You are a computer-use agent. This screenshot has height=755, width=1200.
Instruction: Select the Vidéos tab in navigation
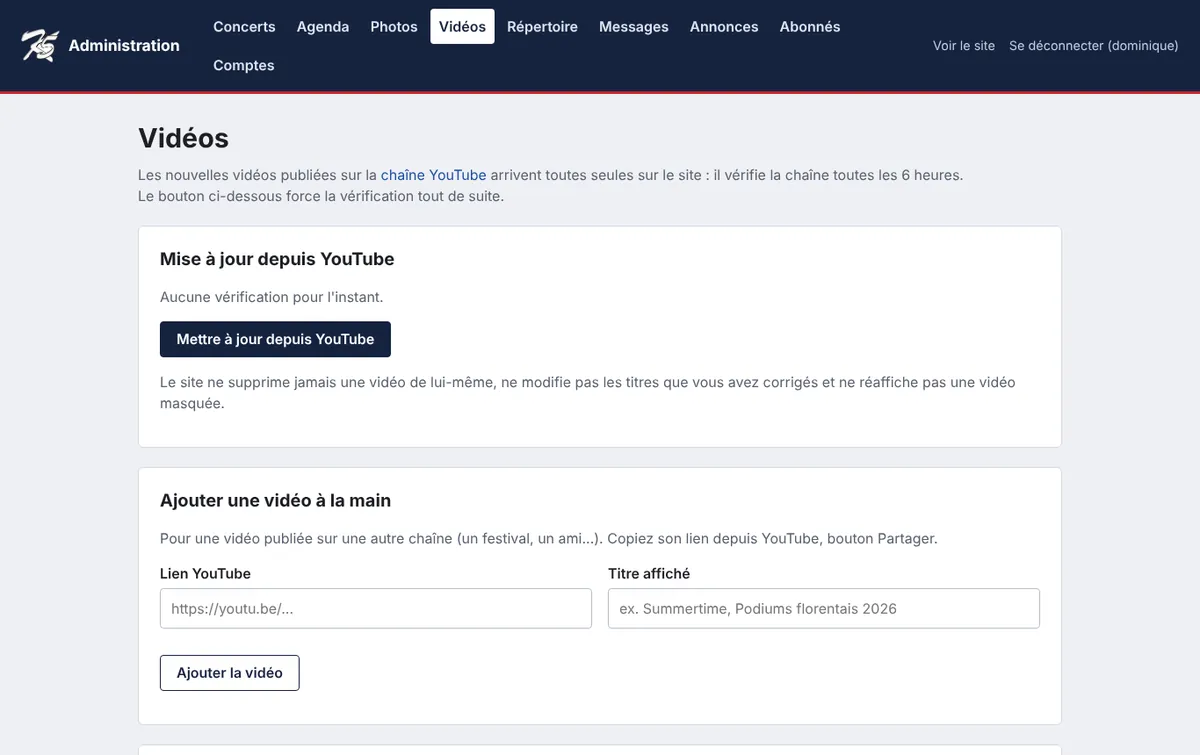pos(462,27)
